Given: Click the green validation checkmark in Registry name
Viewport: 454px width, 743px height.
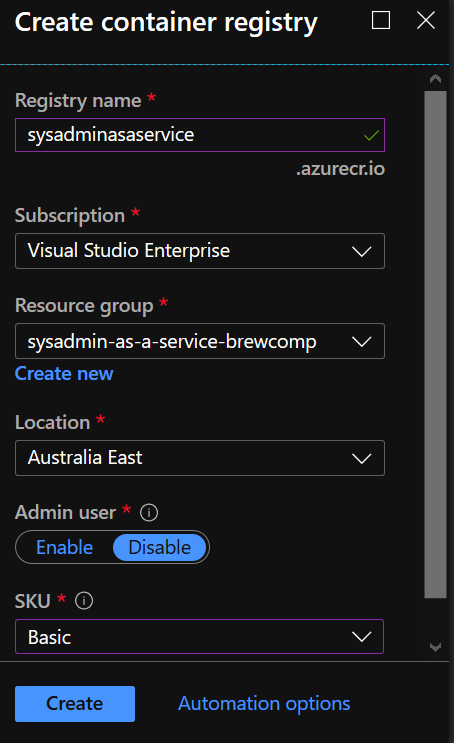Looking at the screenshot, I should coord(371,136).
